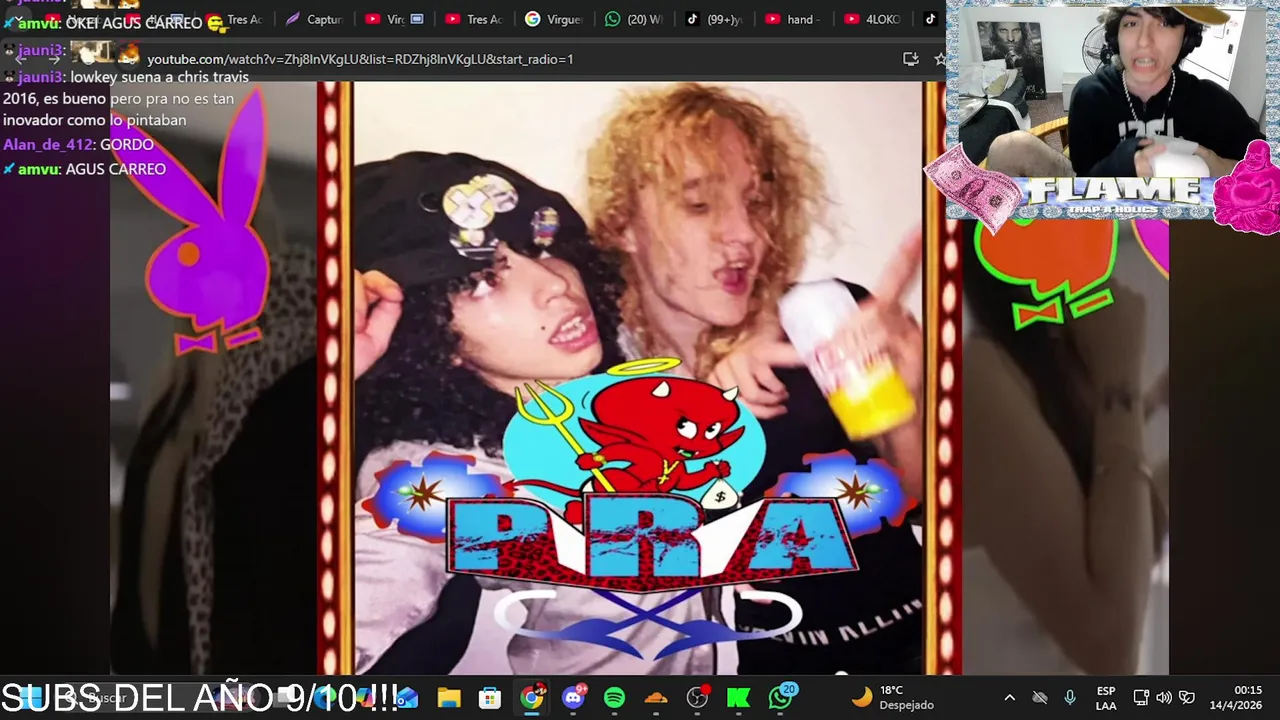Click the muted camera/offline tray icon
The image size is (1280, 720).
click(1040, 697)
